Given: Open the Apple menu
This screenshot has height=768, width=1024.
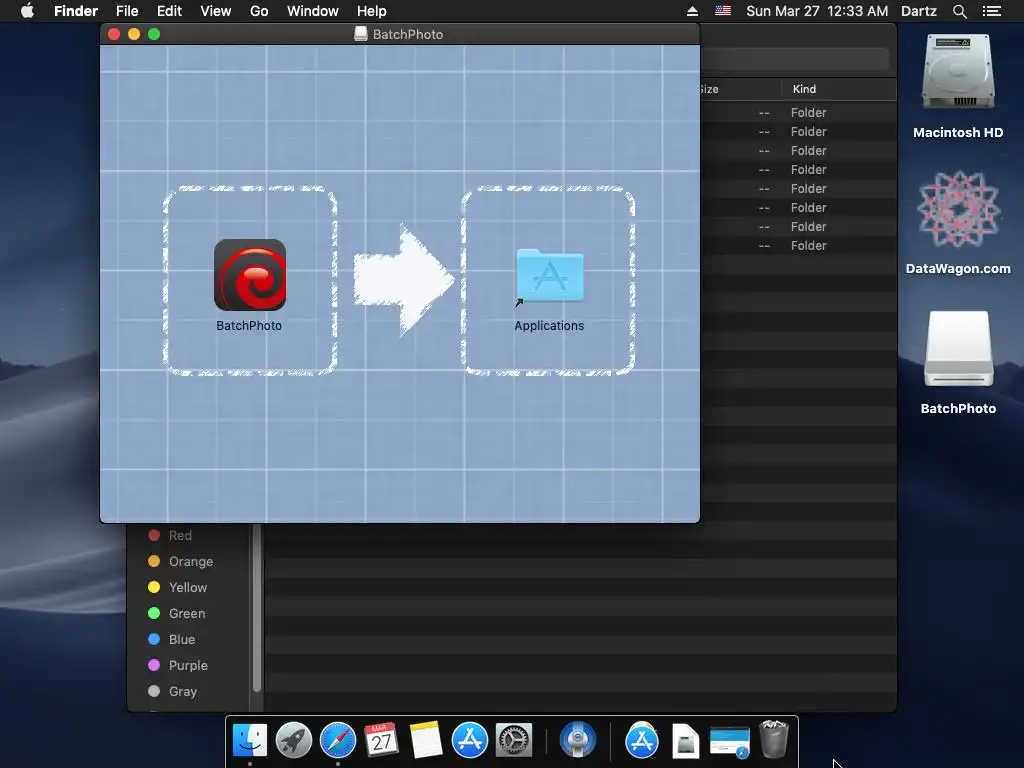Looking at the screenshot, I should 27,11.
